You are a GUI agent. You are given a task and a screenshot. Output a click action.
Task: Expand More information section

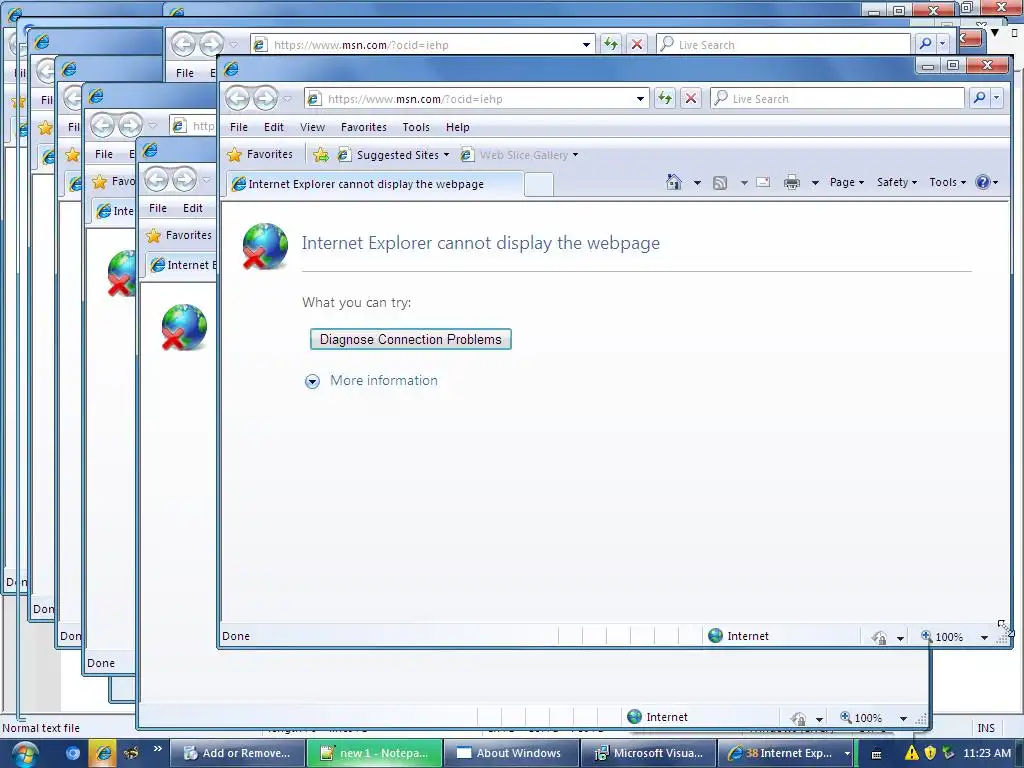(372, 381)
